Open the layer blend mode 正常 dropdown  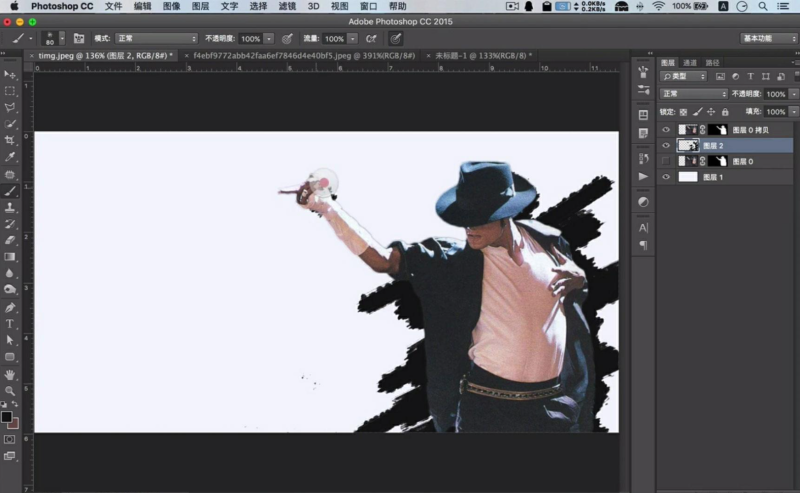coord(693,94)
